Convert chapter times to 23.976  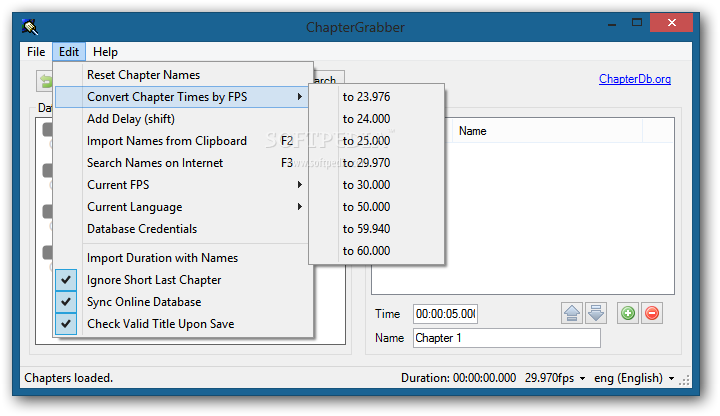click(x=377, y=97)
